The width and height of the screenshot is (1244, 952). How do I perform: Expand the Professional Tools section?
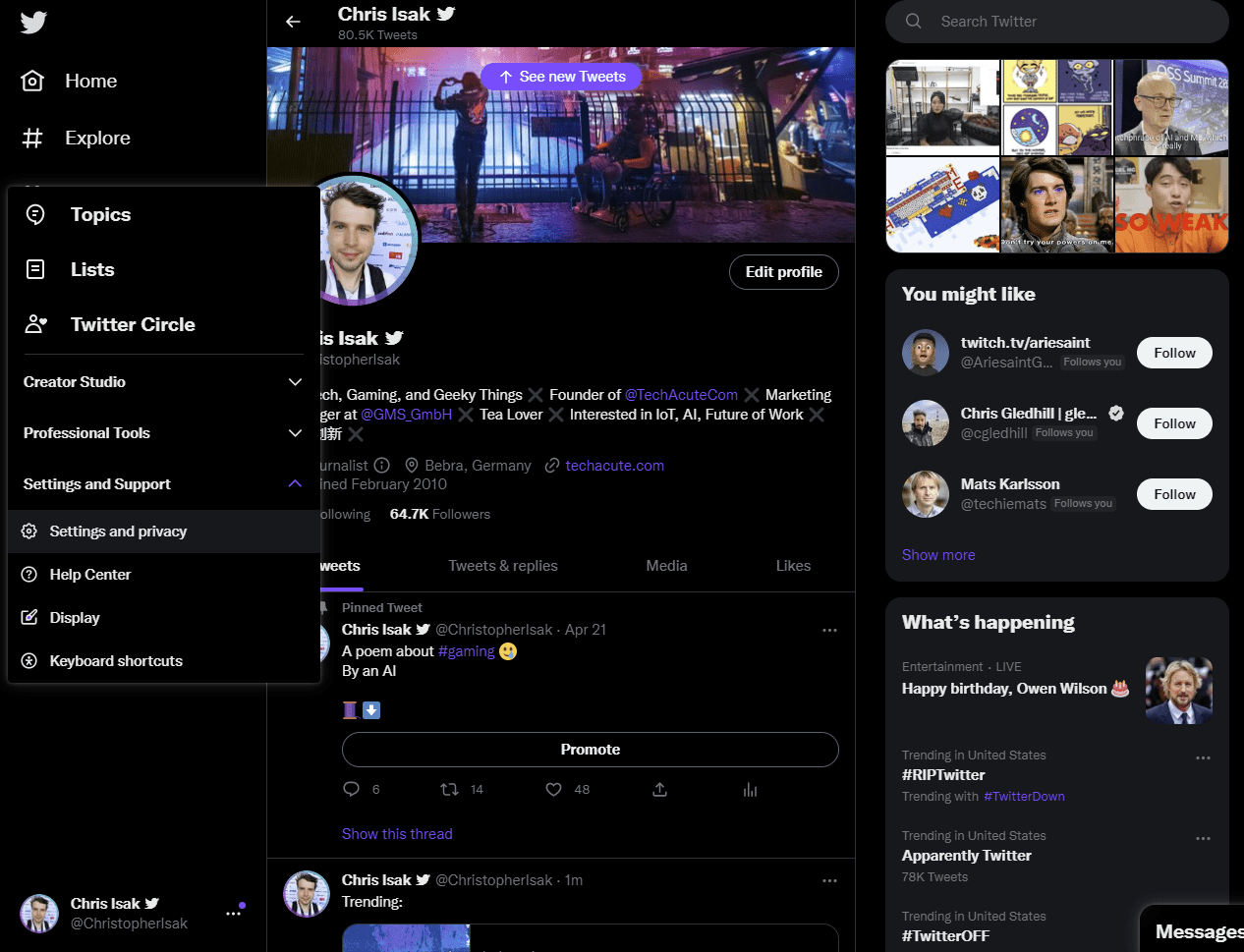pyautogui.click(x=164, y=433)
